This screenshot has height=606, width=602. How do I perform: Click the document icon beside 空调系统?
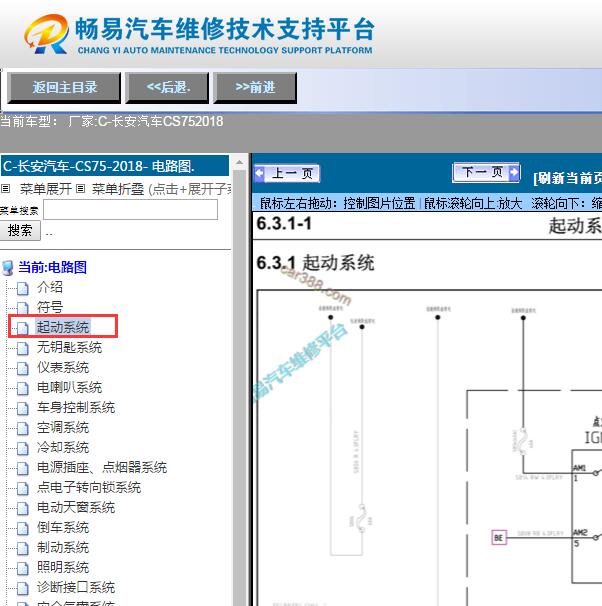pyautogui.click(x=23, y=429)
